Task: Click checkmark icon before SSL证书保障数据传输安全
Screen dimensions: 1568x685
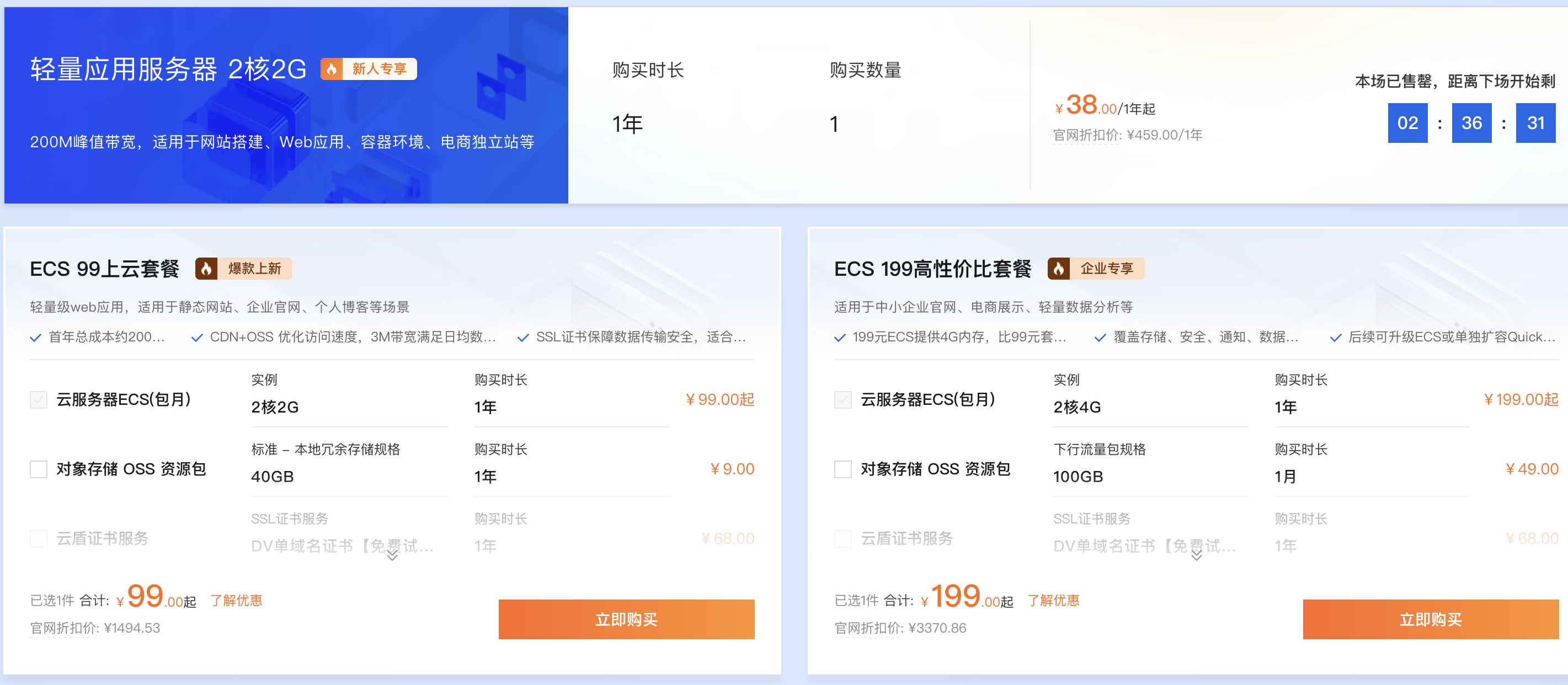Action: tap(523, 338)
